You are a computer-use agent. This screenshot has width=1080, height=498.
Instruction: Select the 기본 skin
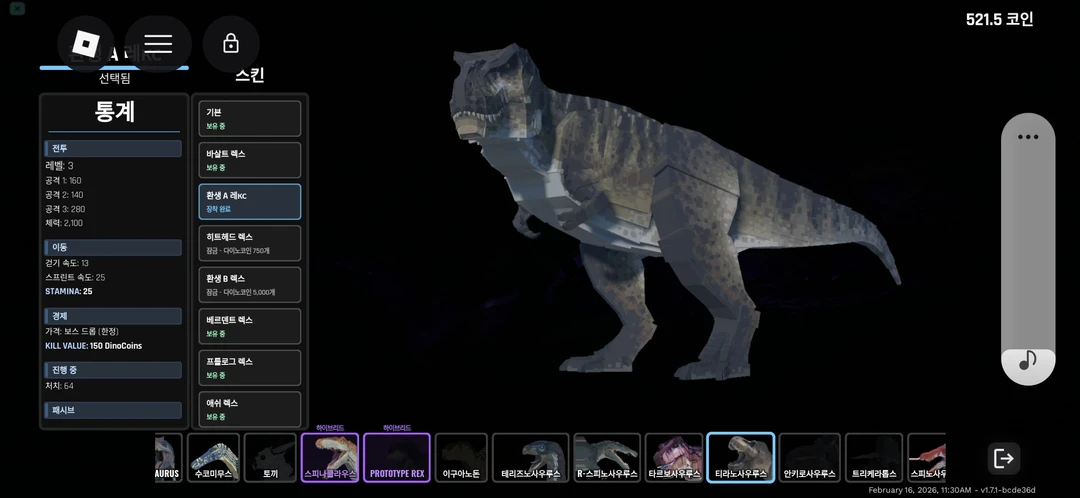pyautogui.click(x=250, y=118)
